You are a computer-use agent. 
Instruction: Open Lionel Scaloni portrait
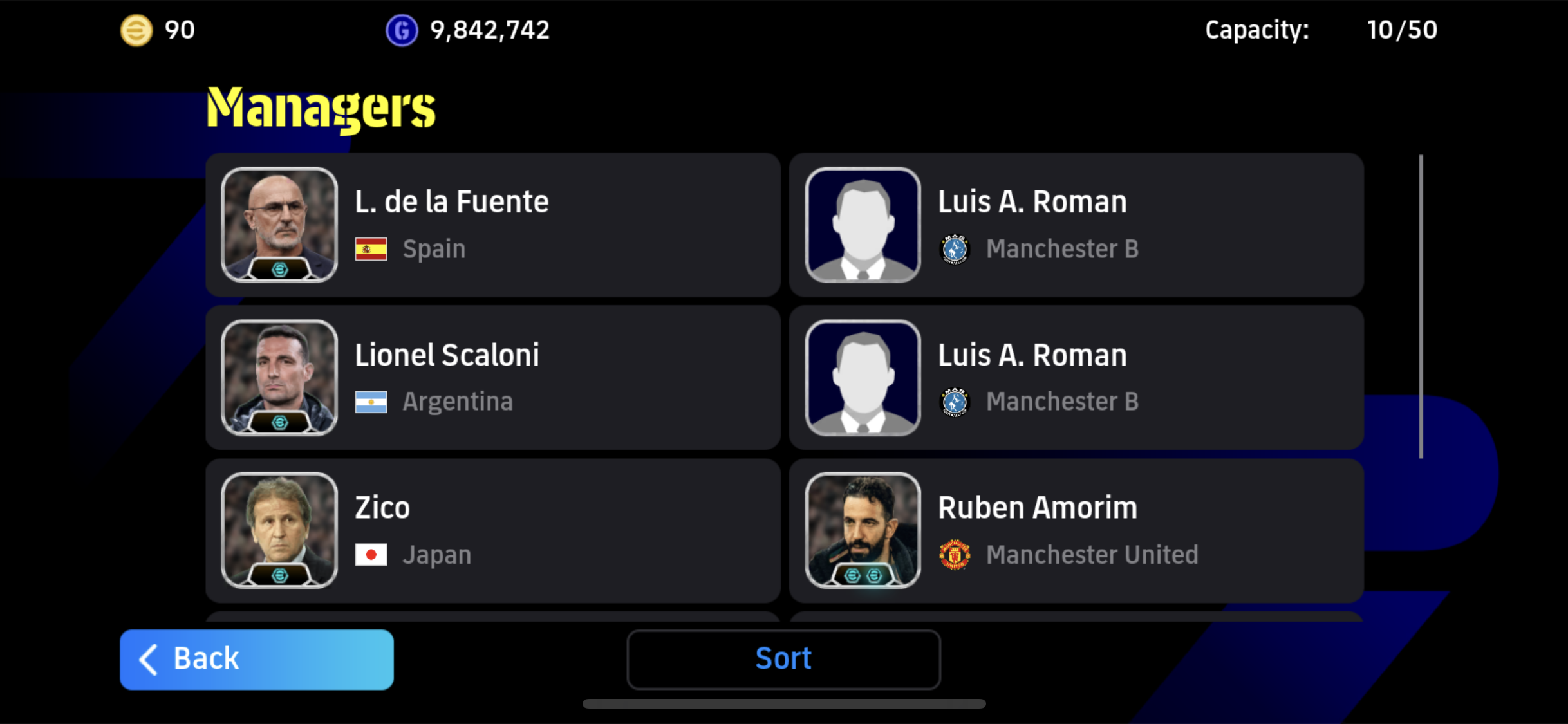tap(279, 378)
